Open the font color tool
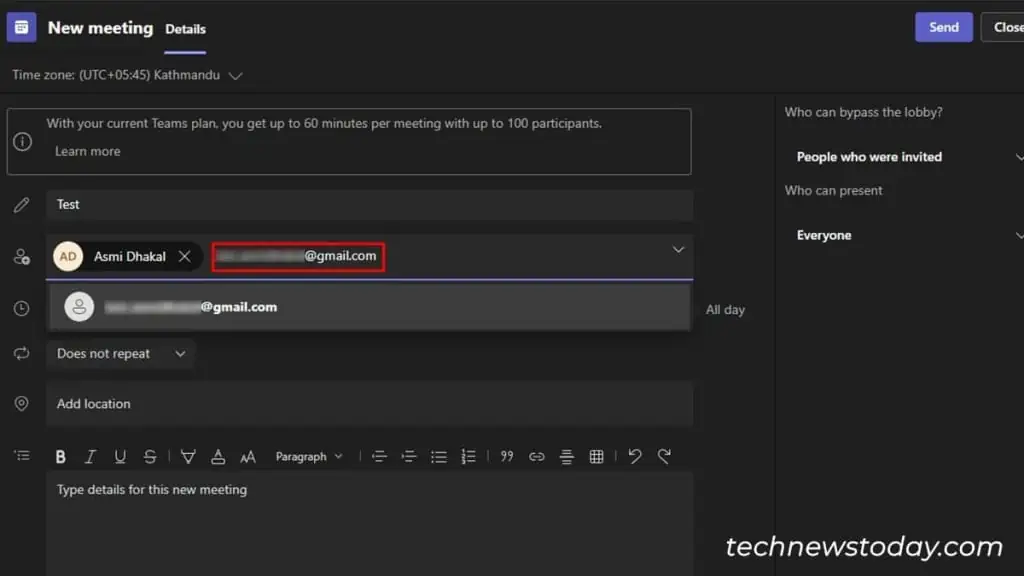 tap(218, 456)
